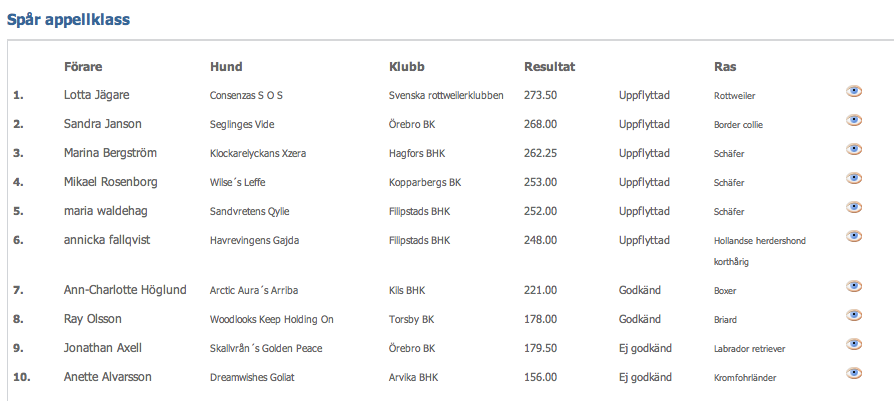
Task: Open Ray Olsson's Briard eye icon
Action: [x=854, y=315]
